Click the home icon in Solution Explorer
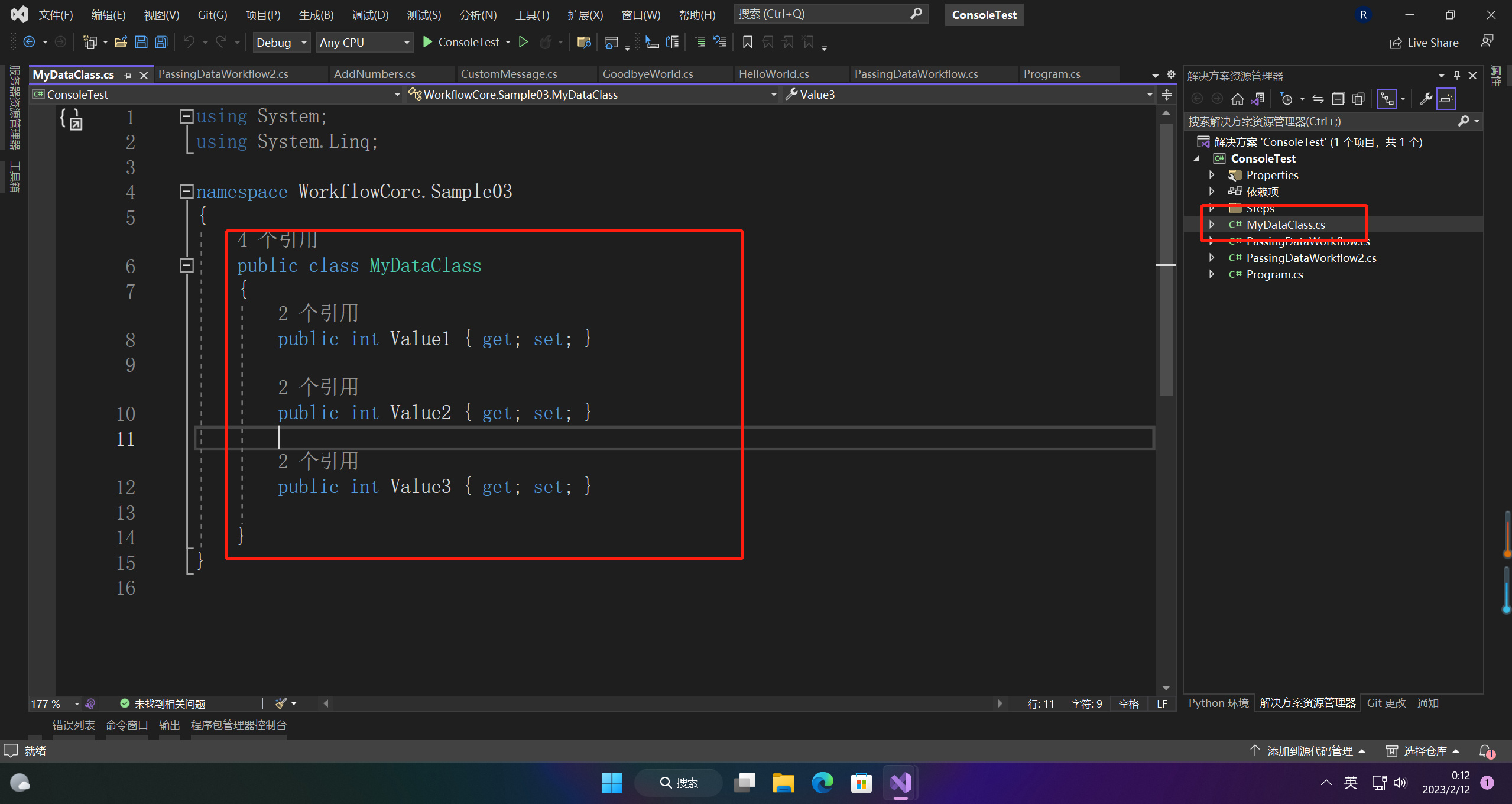This screenshot has width=1512, height=804. click(1237, 99)
